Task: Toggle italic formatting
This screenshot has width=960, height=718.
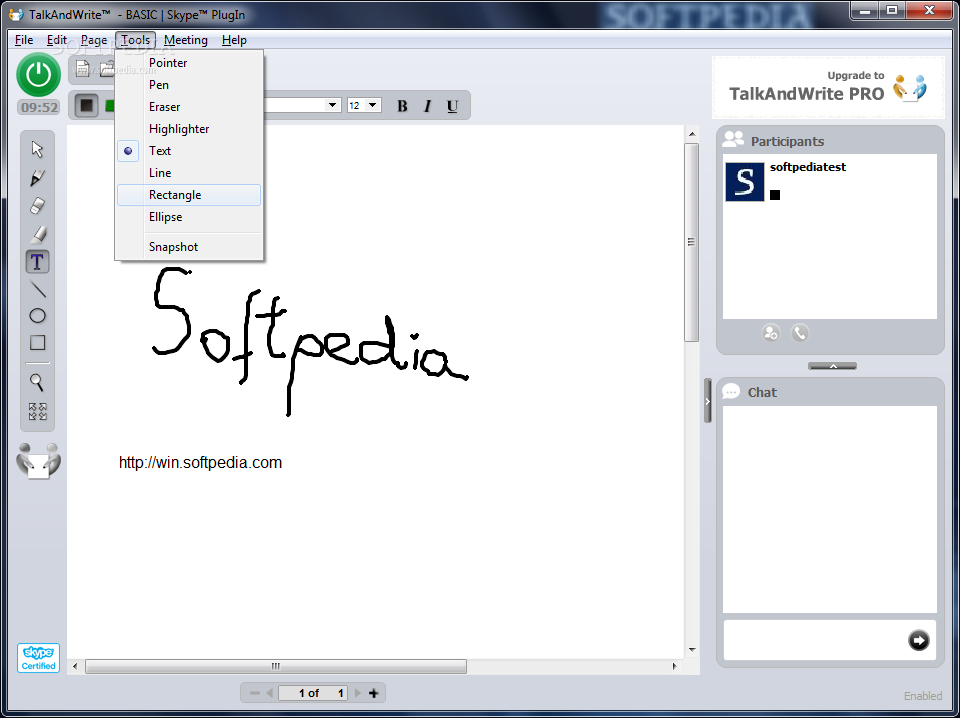Action: click(x=427, y=106)
